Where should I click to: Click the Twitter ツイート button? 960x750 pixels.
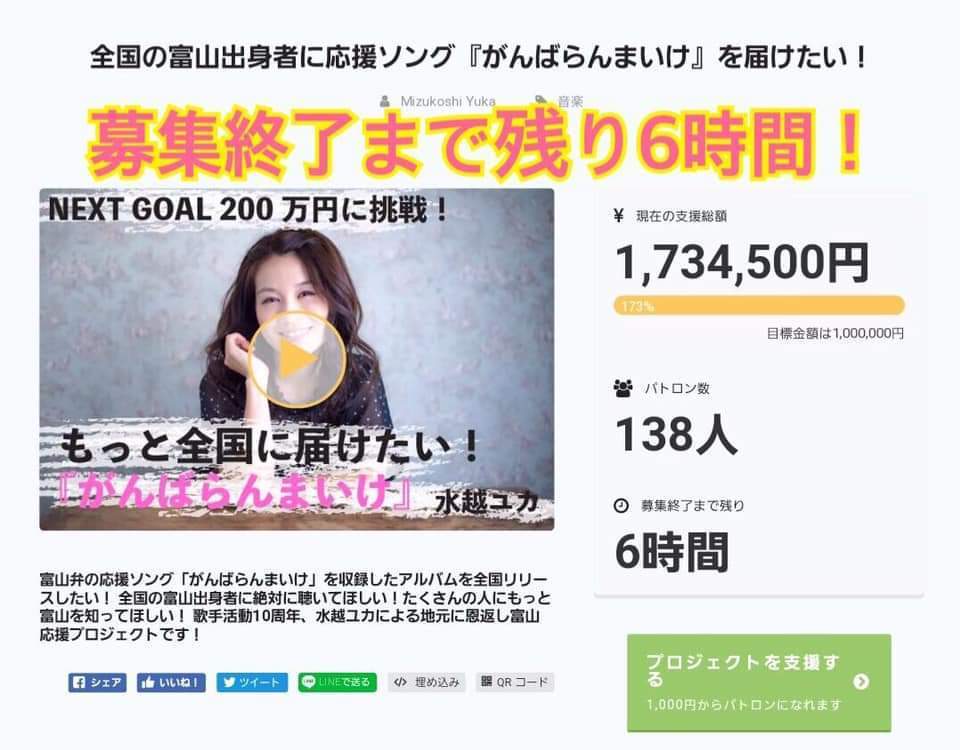252,682
